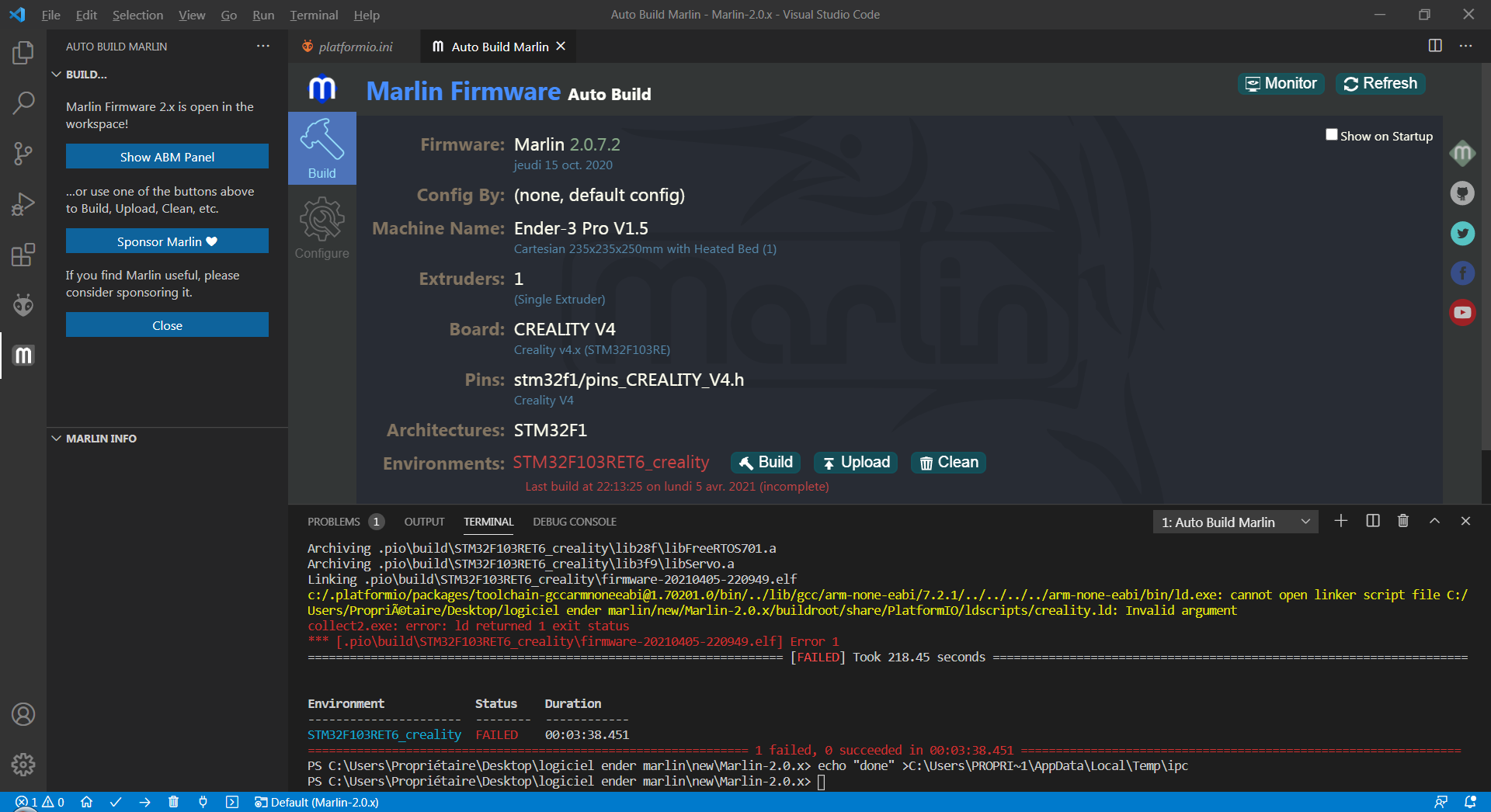Click the Show ABM Panel button
The width and height of the screenshot is (1491, 812).
(167, 157)
